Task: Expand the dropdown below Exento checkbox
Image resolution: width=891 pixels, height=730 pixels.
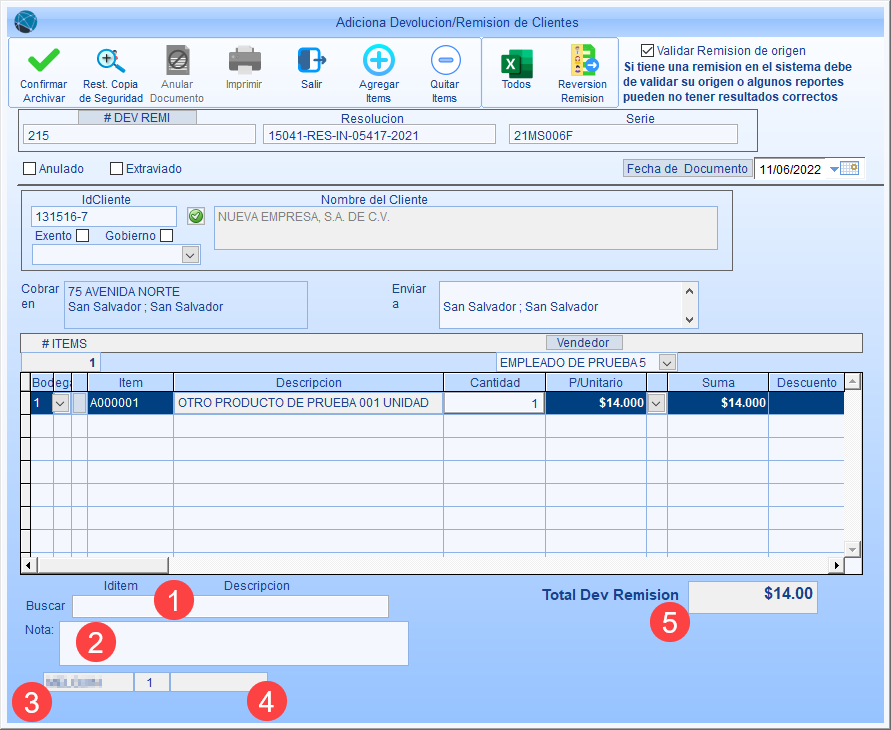Action: 190,255
